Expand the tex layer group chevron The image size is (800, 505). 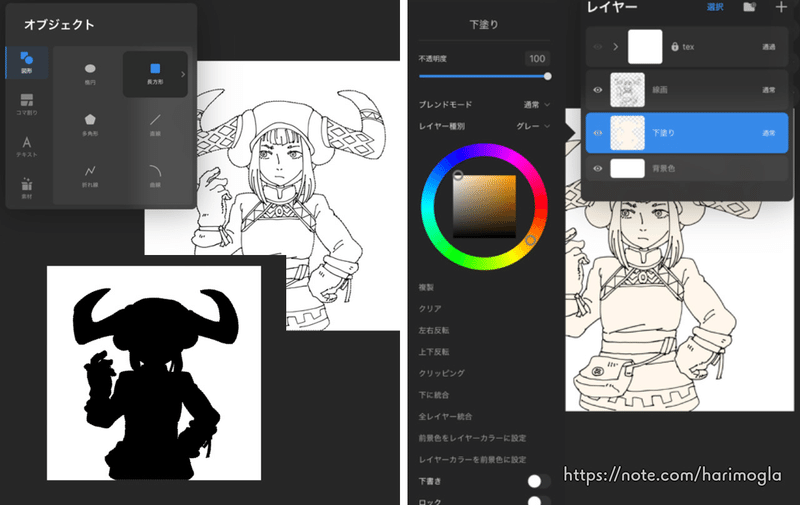coord(616,46)
